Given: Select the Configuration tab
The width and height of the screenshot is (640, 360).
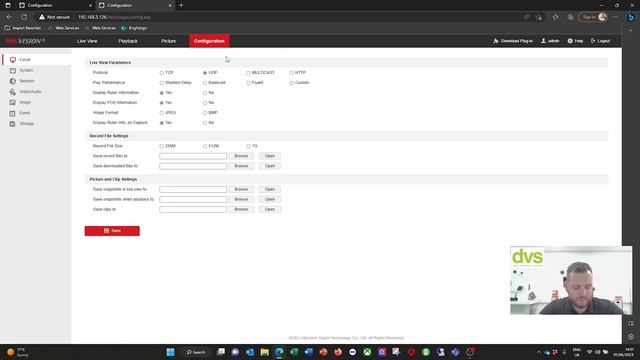Looking at the screenshot, I should click(209, 41).
